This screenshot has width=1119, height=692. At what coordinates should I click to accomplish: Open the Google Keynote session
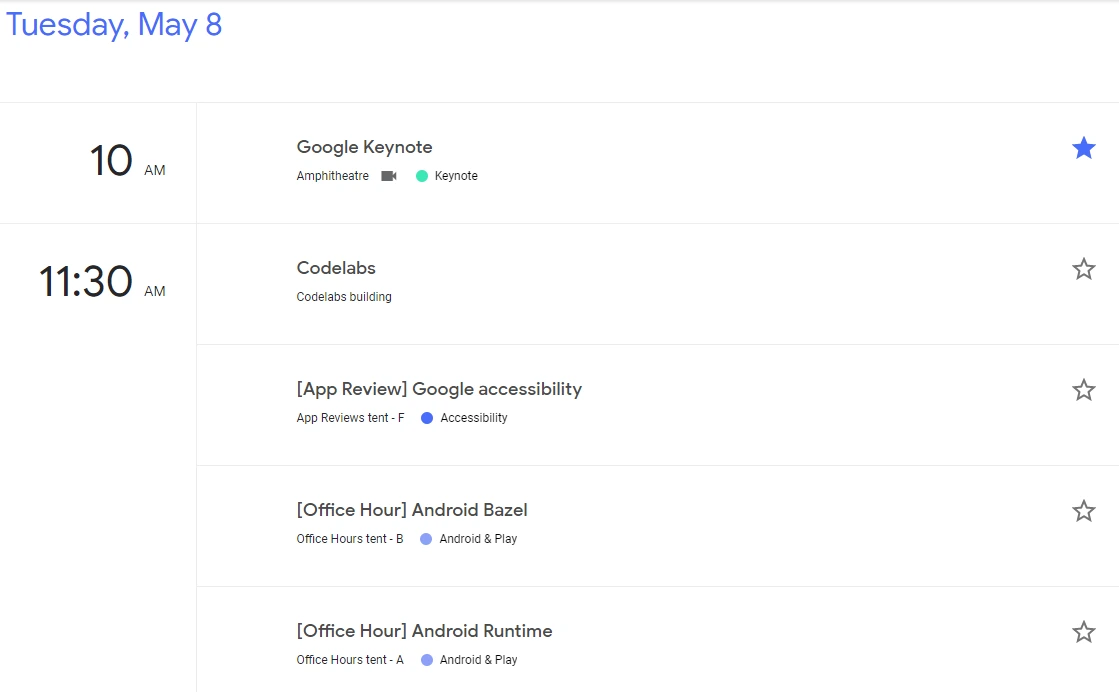tap(364, 147)
